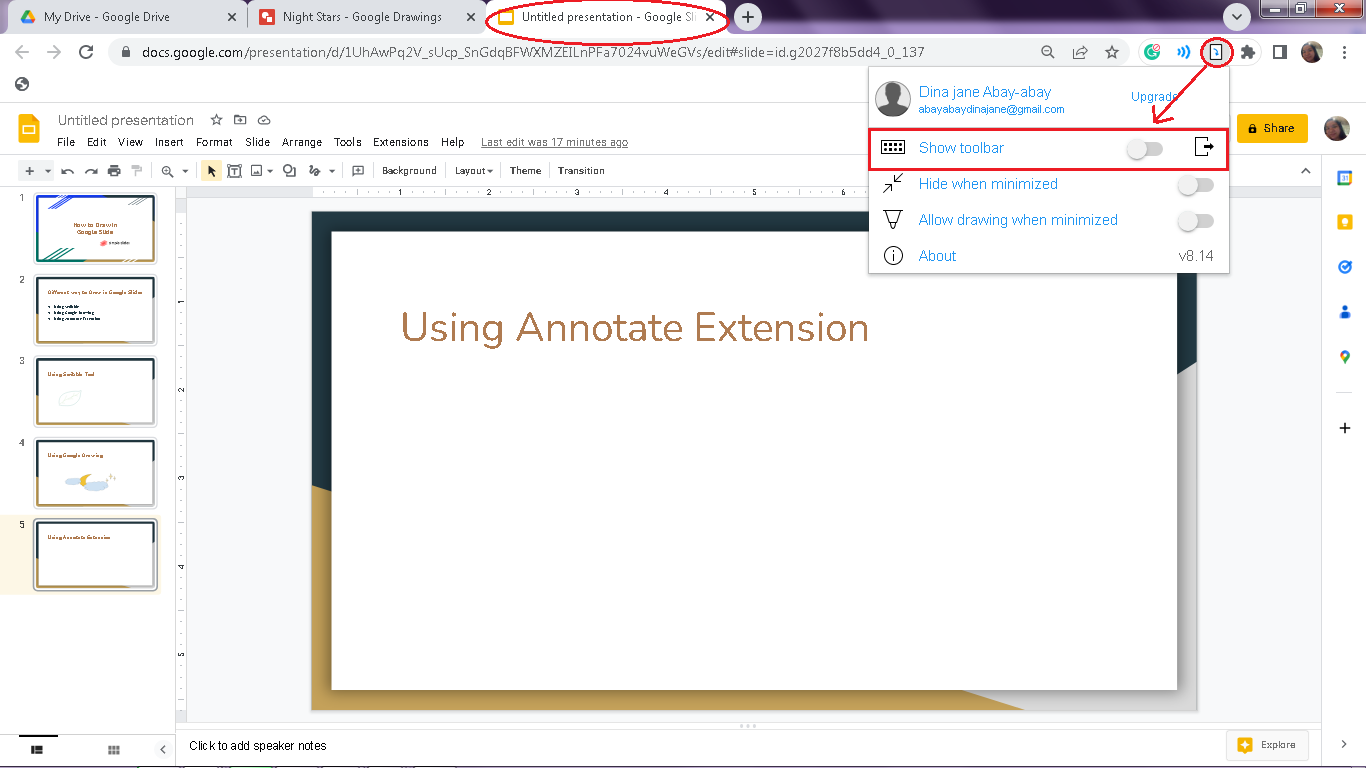Open Contacts in the side panel
The height and width of the screenshot is (768, 1366).
click(x=1345, y=312)
